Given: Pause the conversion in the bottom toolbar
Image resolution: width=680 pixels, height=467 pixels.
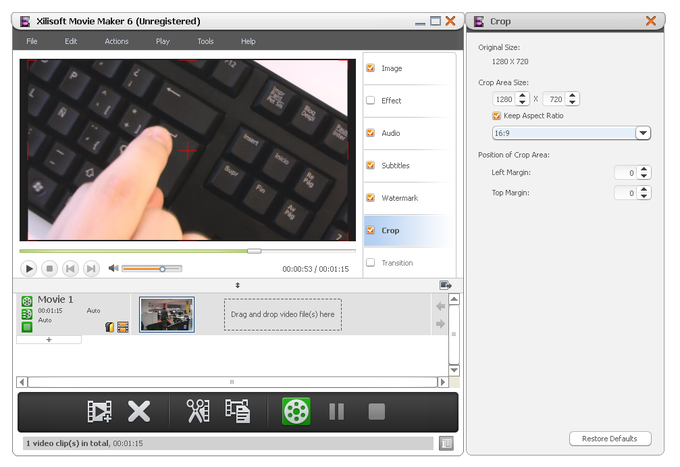Looking at the screenshot, I should point(337,411).
